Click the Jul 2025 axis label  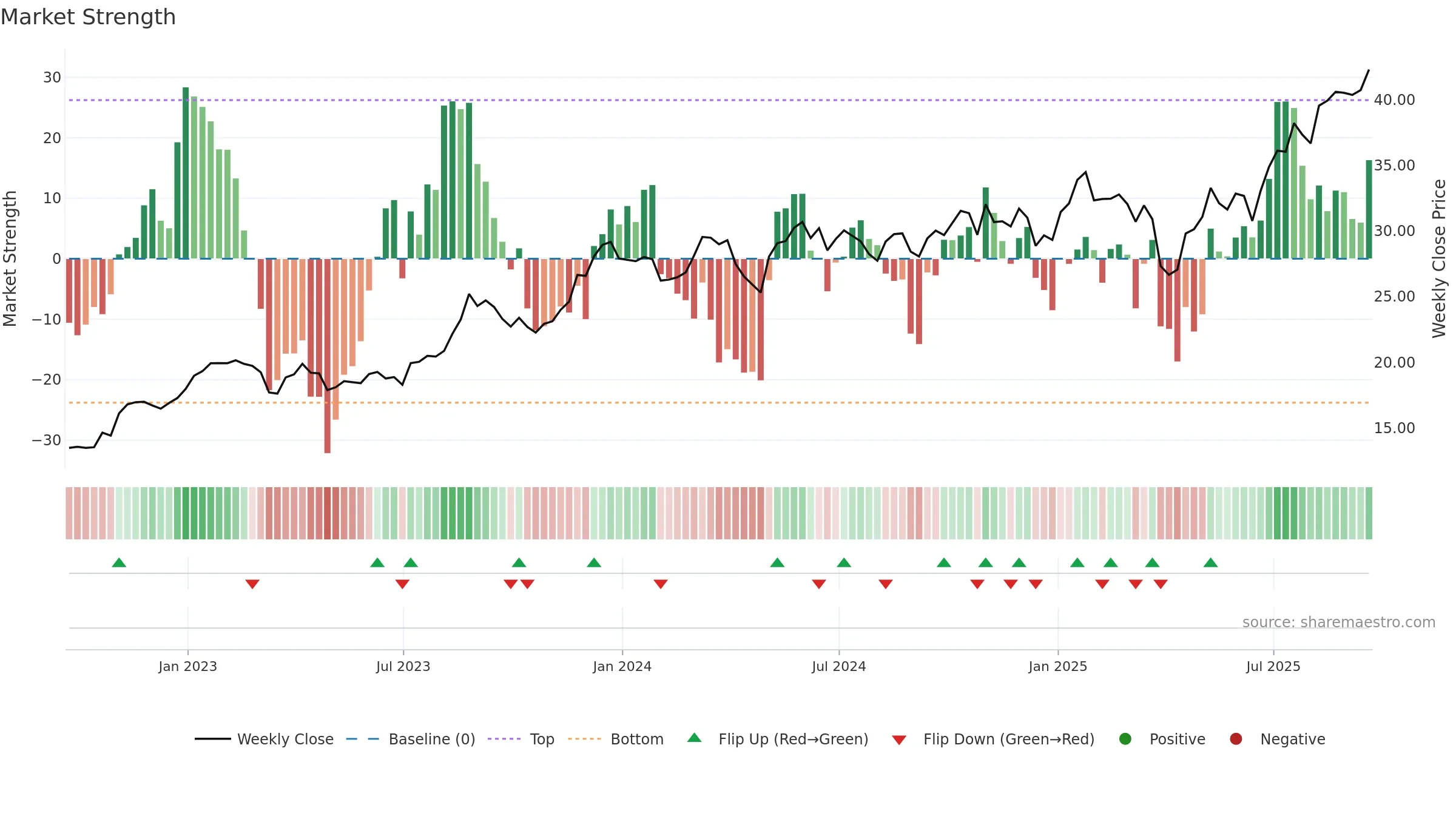point(1273,666)
